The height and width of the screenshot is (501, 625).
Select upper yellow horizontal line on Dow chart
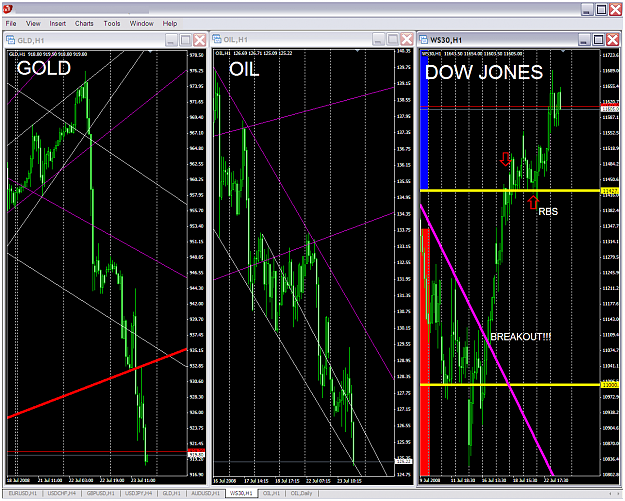(x=510, y=191)
